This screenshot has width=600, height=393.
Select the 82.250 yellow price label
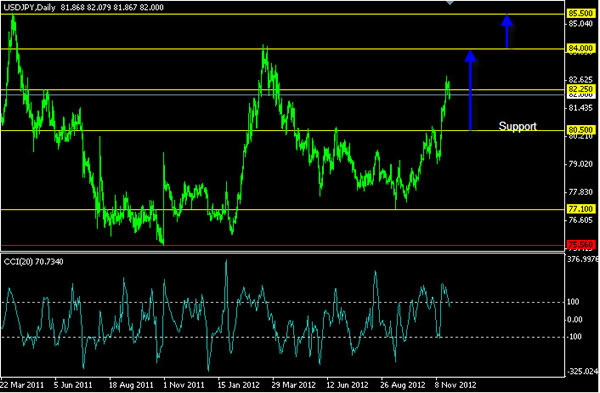580,89
